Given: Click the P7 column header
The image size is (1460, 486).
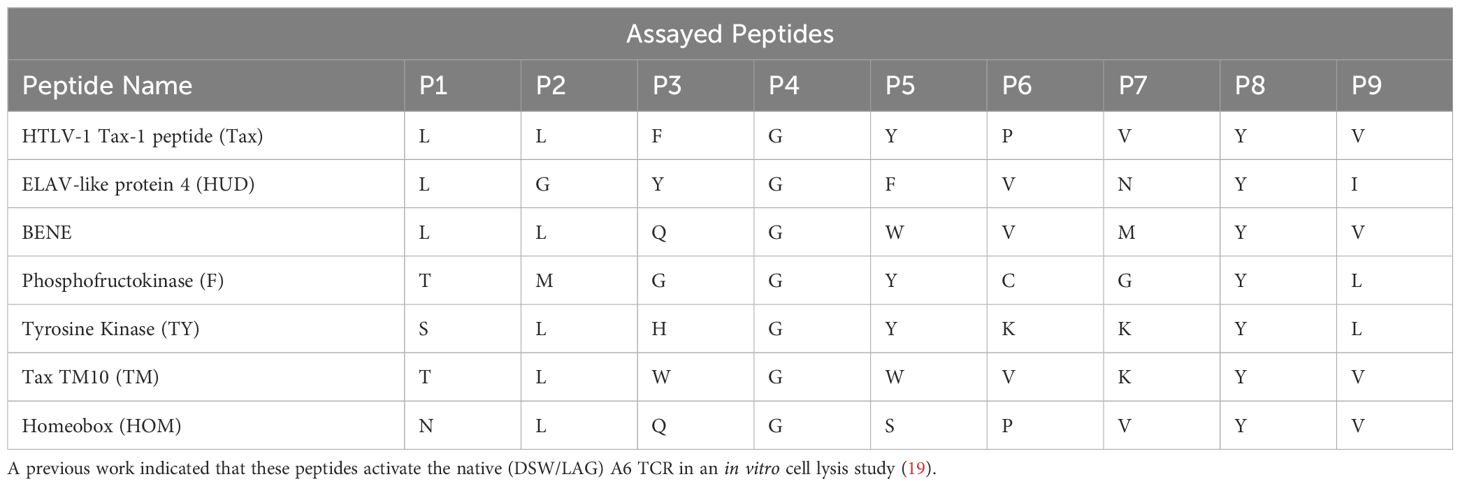Looking at the screenshot, I should (x=1133, y=86).
